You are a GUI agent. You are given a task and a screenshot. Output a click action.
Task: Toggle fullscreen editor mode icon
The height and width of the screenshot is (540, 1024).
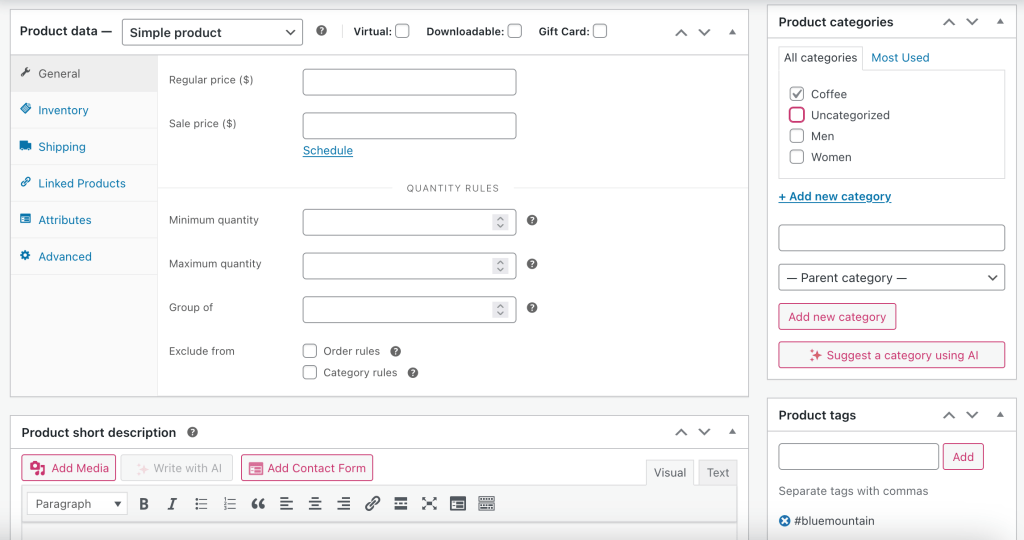(429, 504)
